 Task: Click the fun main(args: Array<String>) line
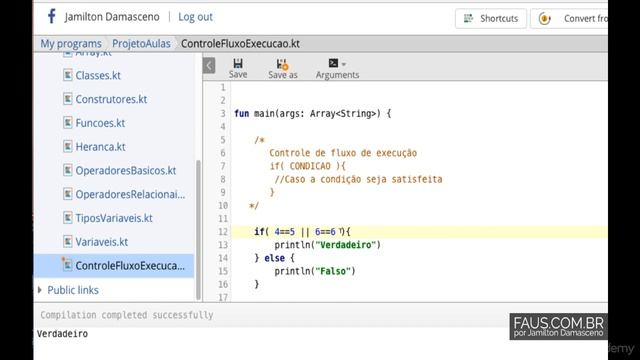click(x=312, y=113)
